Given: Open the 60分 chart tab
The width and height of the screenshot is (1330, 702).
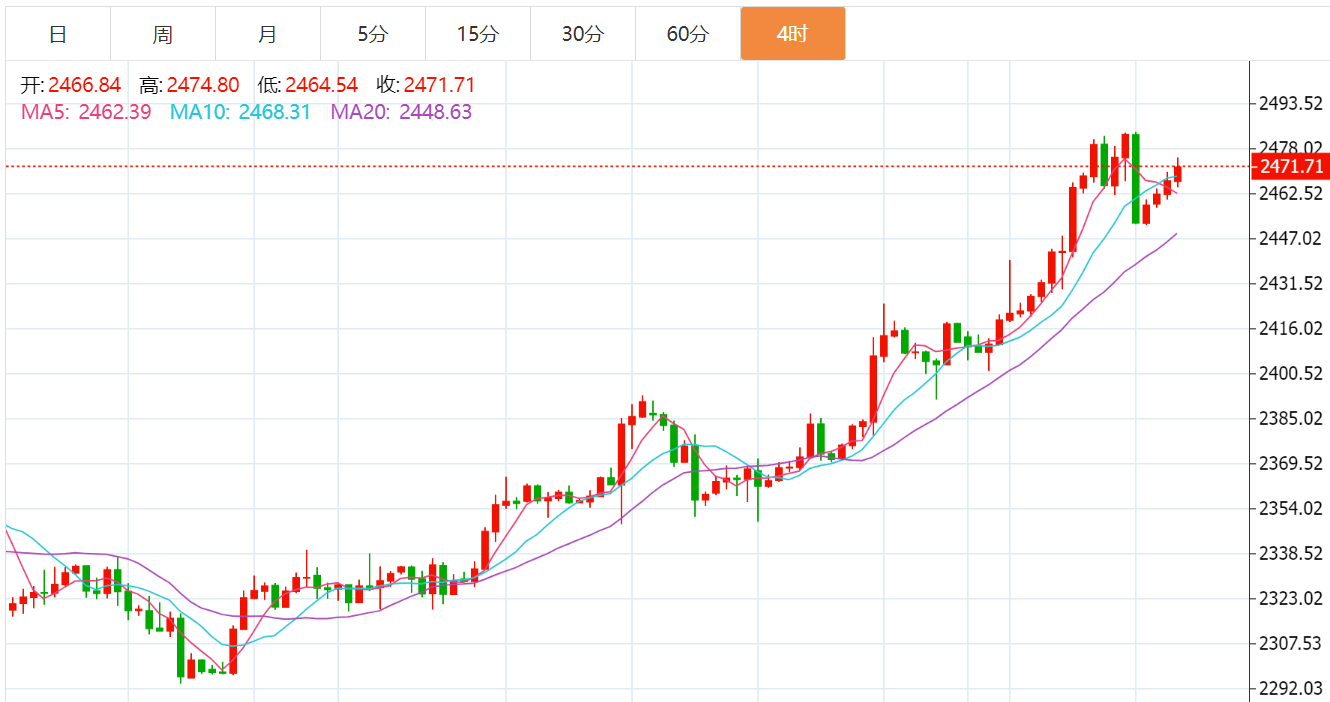Looking at the screenshot, I should (x=688, y=34).
